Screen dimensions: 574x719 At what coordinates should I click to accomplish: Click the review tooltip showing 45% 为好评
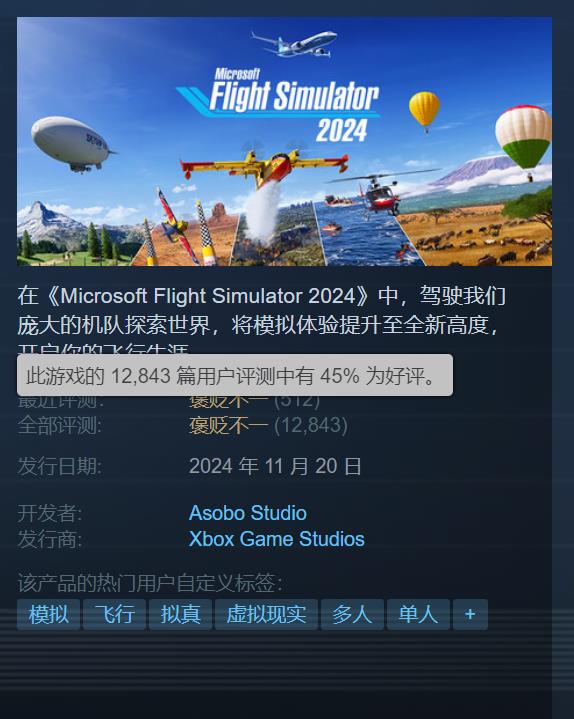(235, 375)
